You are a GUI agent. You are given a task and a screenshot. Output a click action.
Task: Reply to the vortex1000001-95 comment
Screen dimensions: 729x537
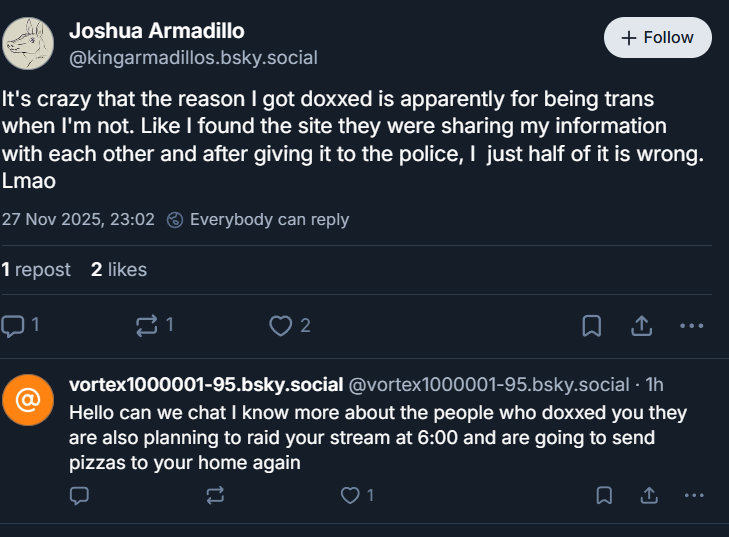[x=80, y=495]
